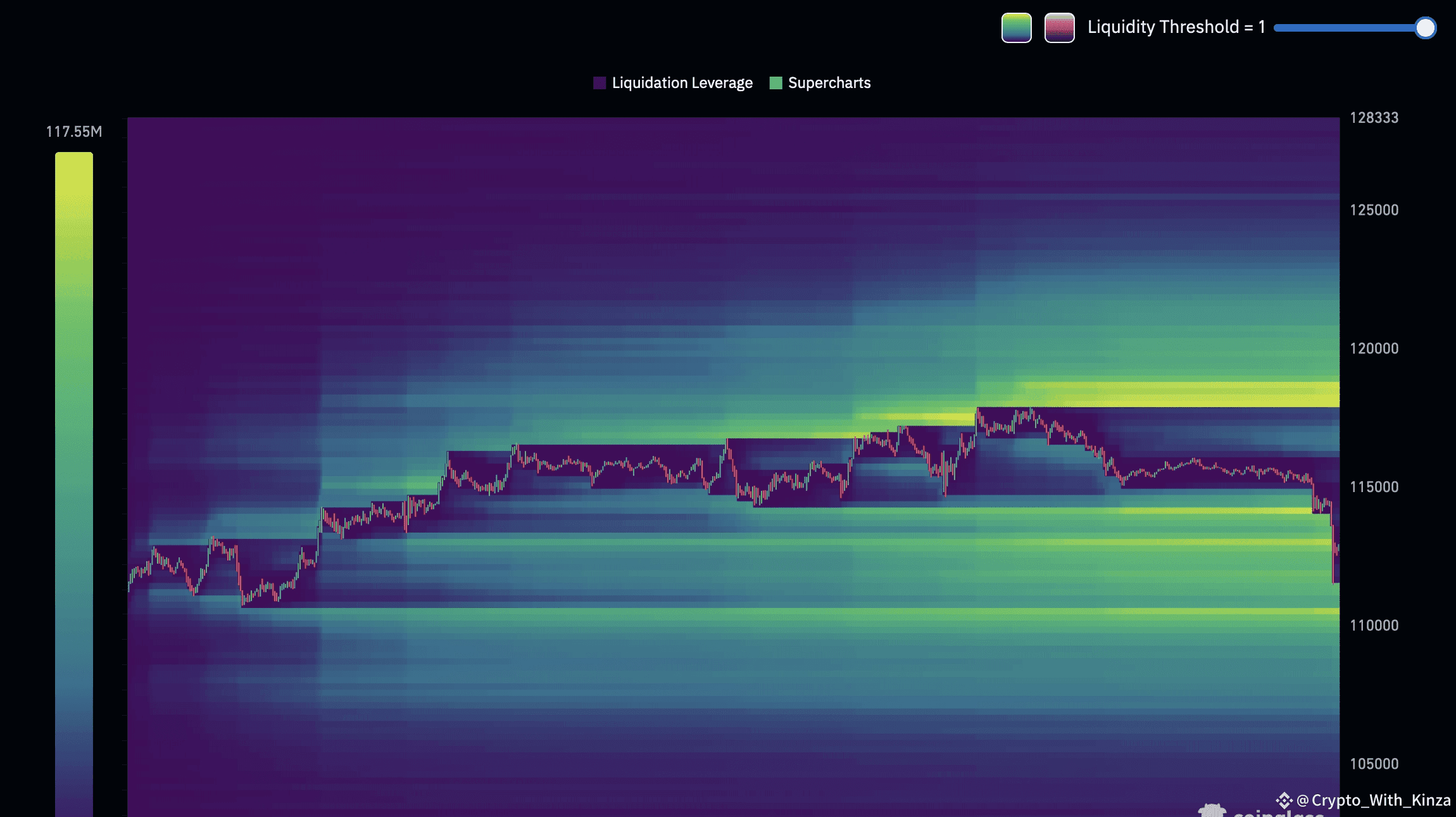Select the green-yellow heatmap color scheme swatch
The image size is (1456, 817).
[1016, 28]
